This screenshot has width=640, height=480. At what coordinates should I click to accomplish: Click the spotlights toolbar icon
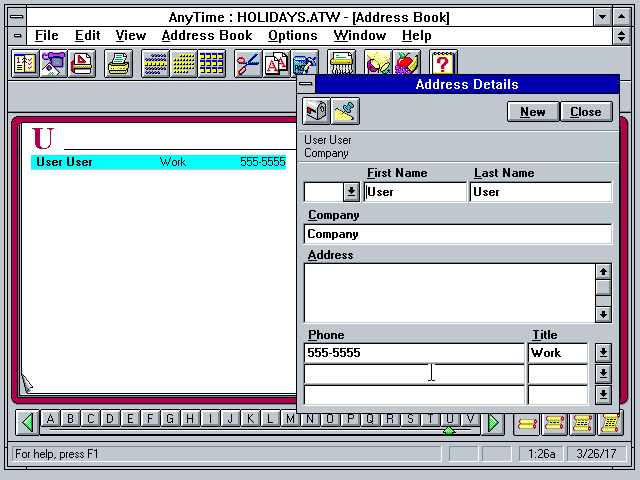(x=378, y=64)
